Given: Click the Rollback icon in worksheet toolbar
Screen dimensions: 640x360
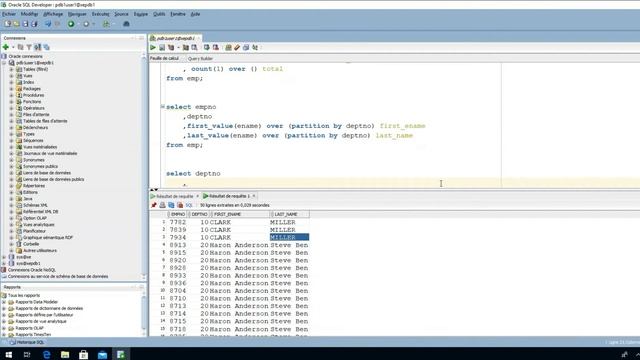Looking at the screenshot, I should point(216,47).
